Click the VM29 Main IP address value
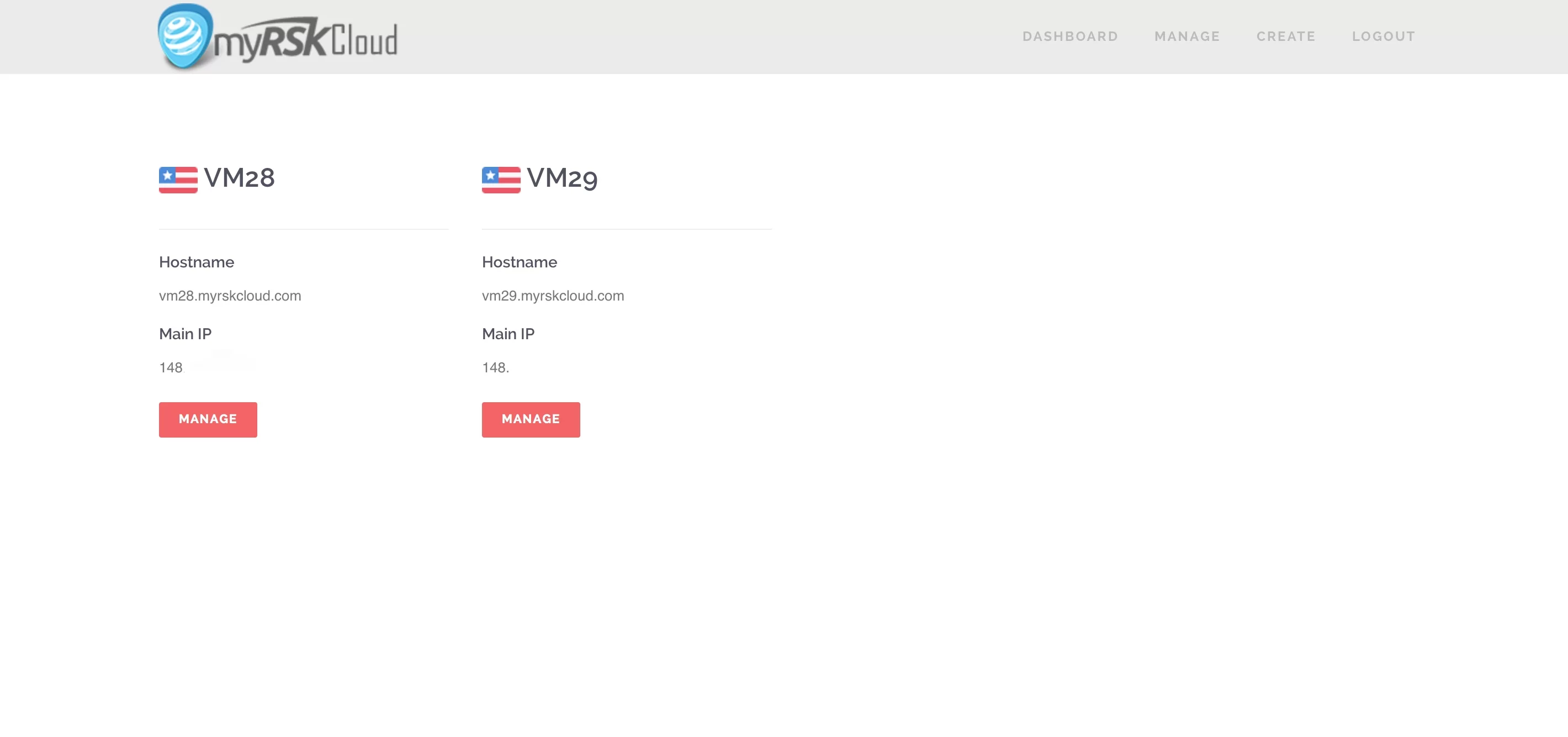Image resolution: width=1568 pixels, height=737 pixels. [x=495, y=367]
